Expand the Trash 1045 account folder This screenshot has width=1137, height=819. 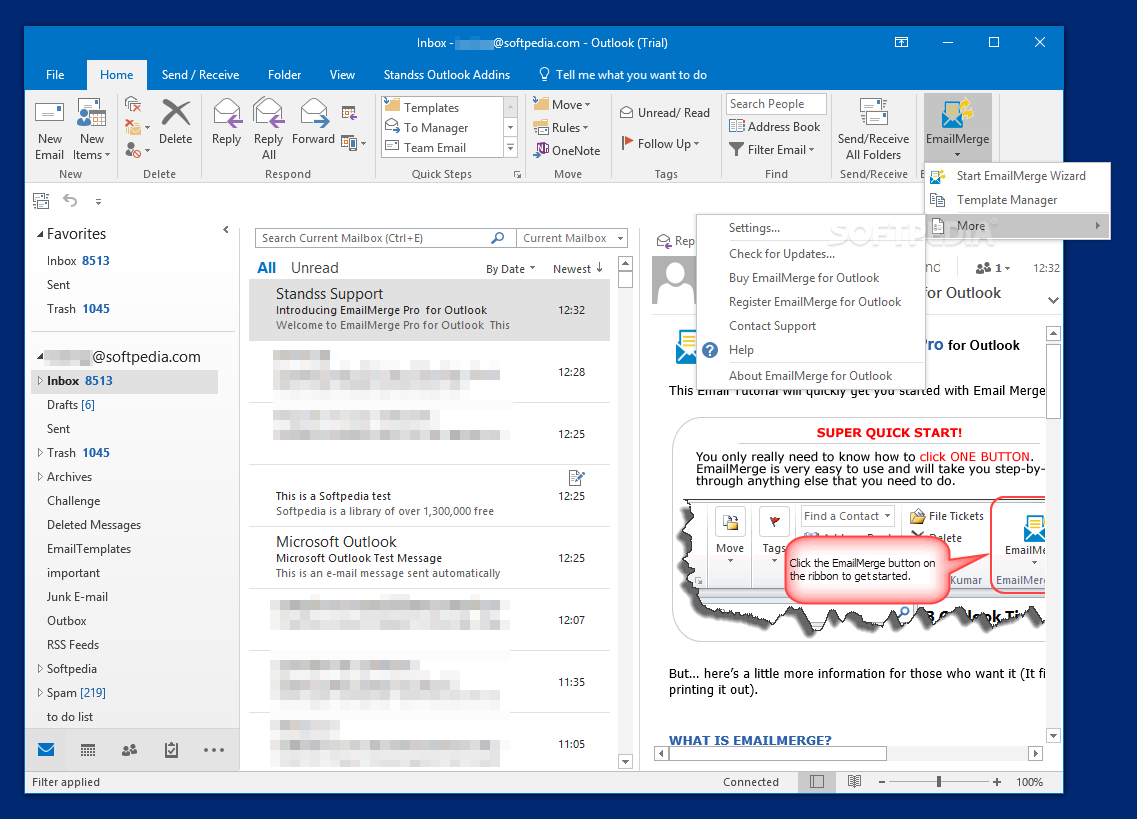(x=40, y=453)
